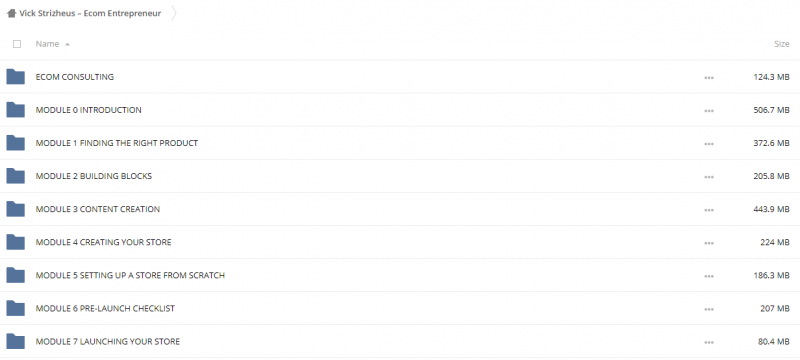
Task: Open ECOM CONSULTING folder icon
Action: tap(15, 76)
